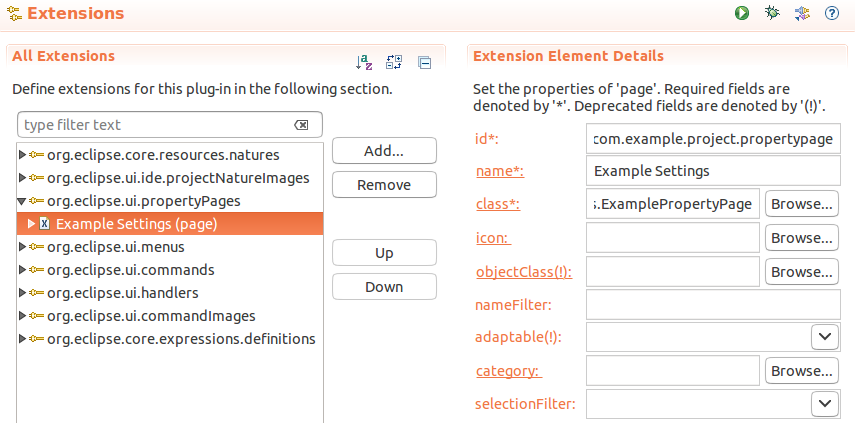Launch the Eclipse application with run icon
Screen dimensions: 857x423
pyautogui.click(x=742, y=13)
